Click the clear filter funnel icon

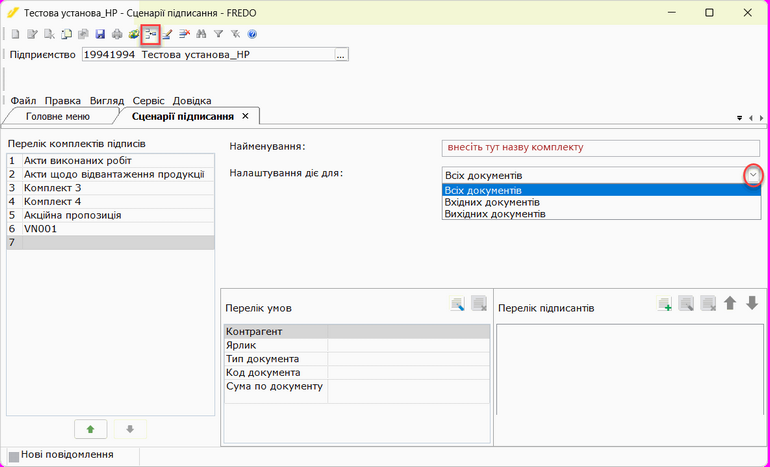point(235,34)
